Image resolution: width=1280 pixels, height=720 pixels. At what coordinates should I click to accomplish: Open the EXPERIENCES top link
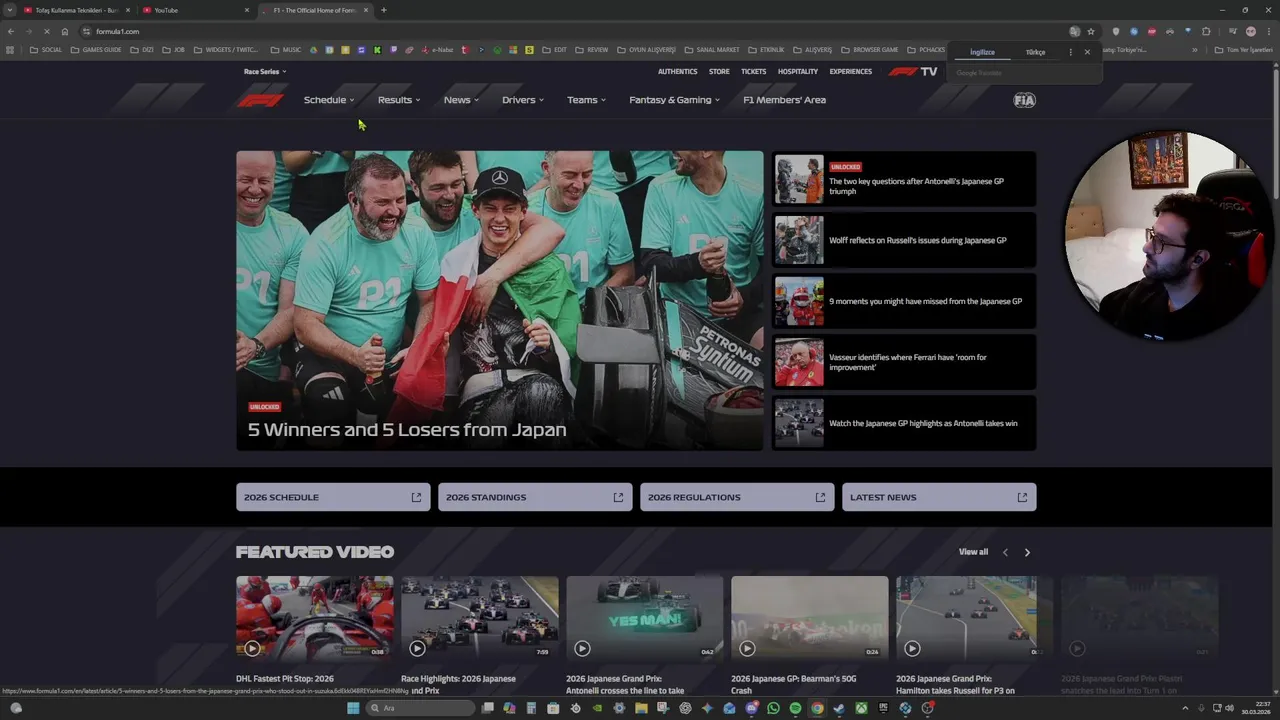[851, 72]
